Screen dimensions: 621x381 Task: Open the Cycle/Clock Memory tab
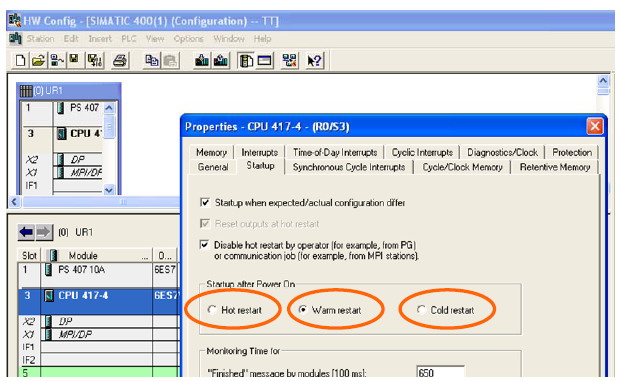[462, 167]
